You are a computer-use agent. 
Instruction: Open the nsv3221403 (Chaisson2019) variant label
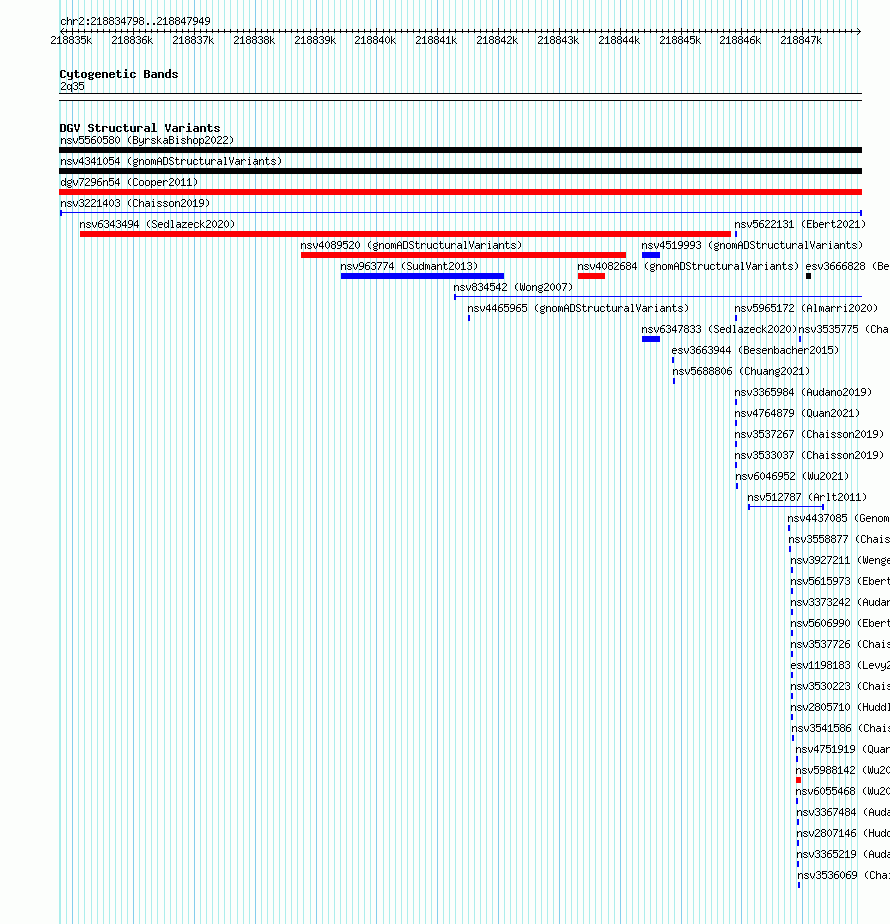click(135, 203)
